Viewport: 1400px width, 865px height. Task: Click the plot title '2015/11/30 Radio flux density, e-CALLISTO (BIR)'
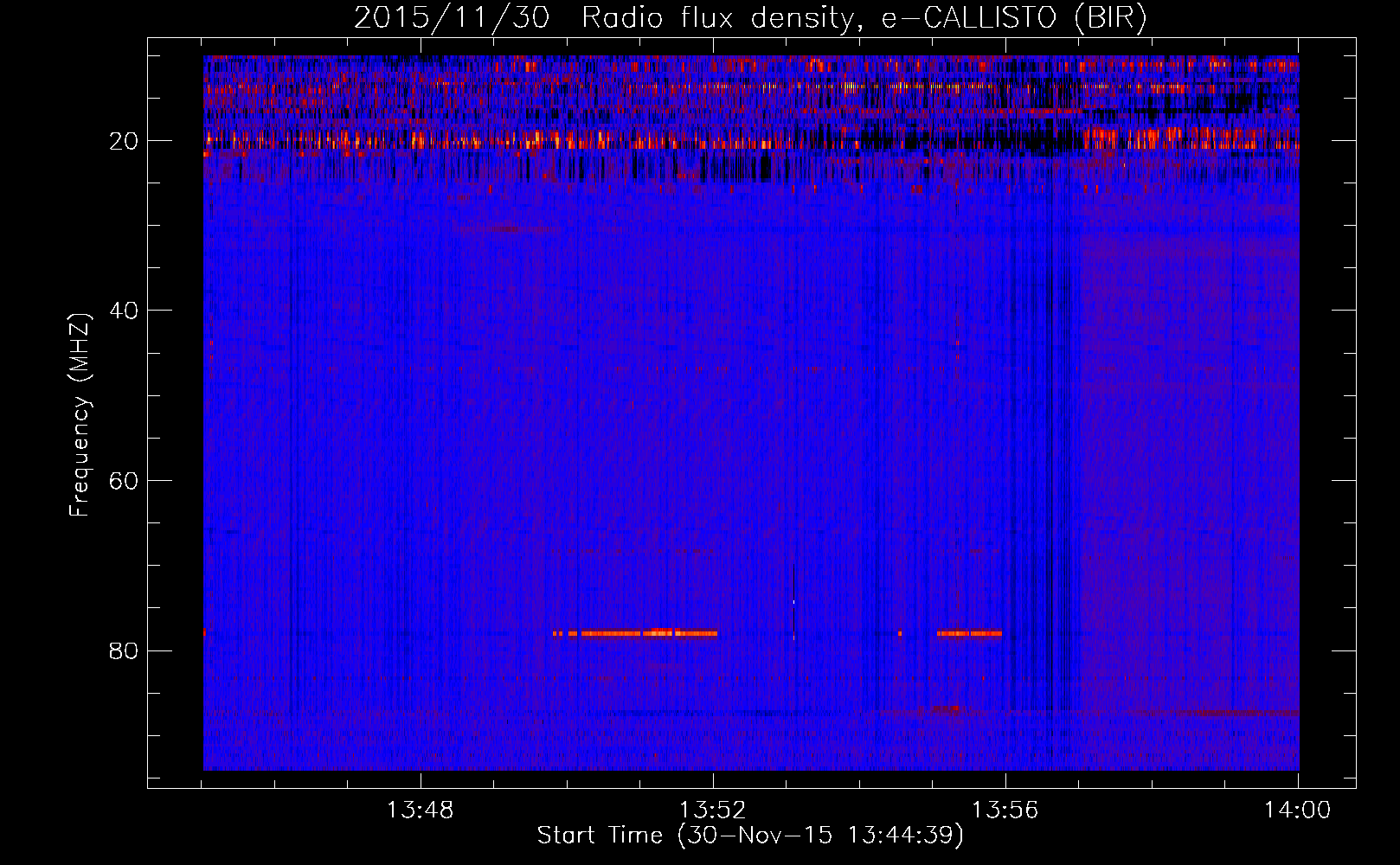pyautogui.click(x=750, y=17)
